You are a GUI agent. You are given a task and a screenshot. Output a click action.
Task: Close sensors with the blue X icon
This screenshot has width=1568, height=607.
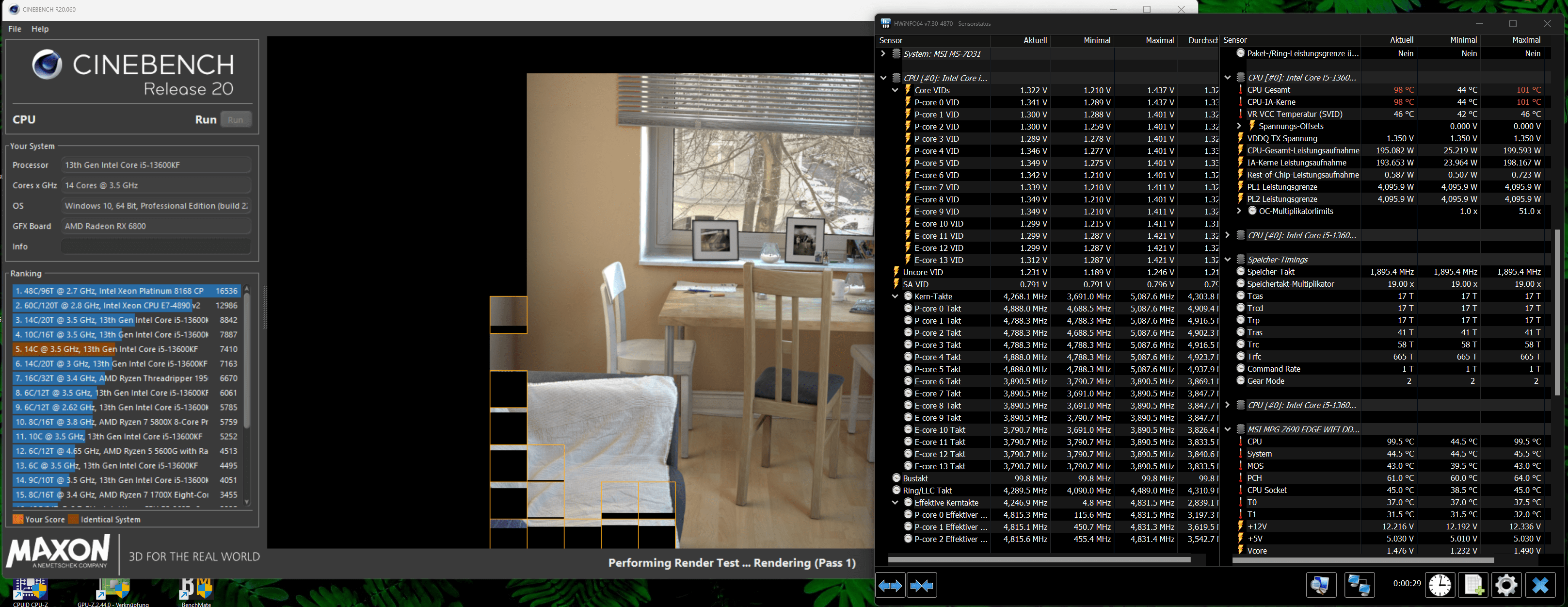pos(1540,585)
